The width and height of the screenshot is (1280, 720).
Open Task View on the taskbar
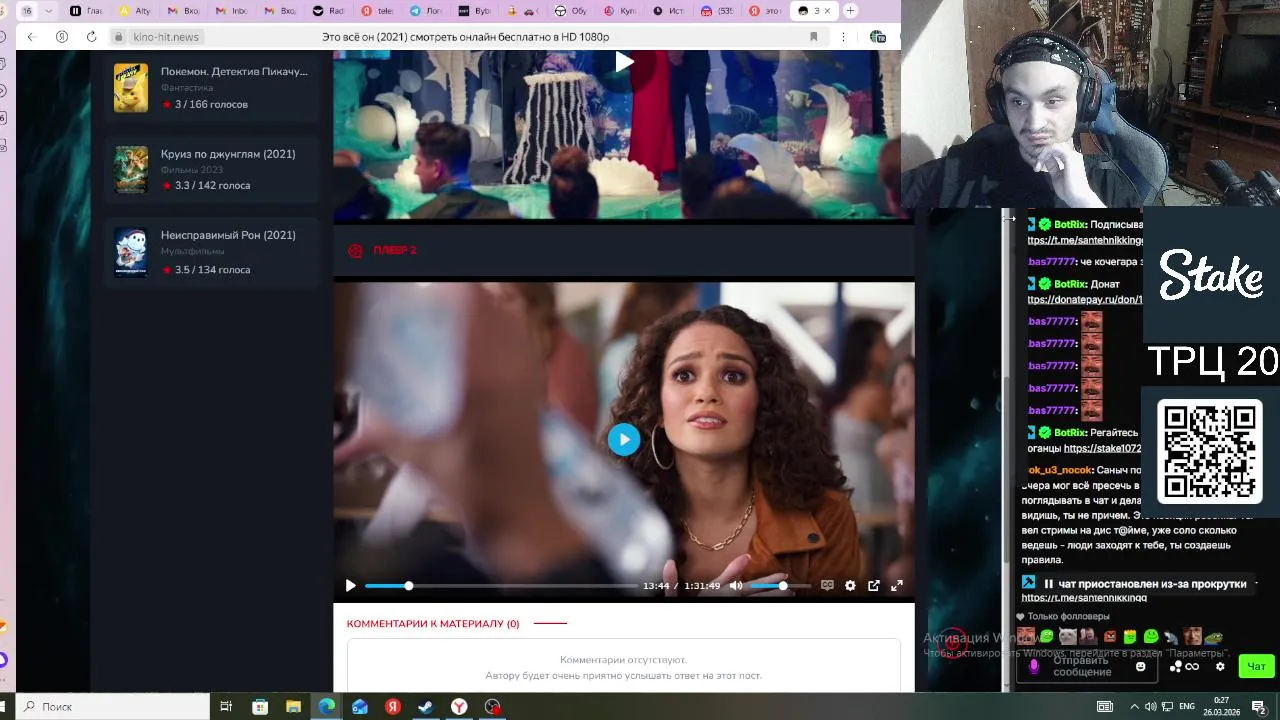(226, 706)
